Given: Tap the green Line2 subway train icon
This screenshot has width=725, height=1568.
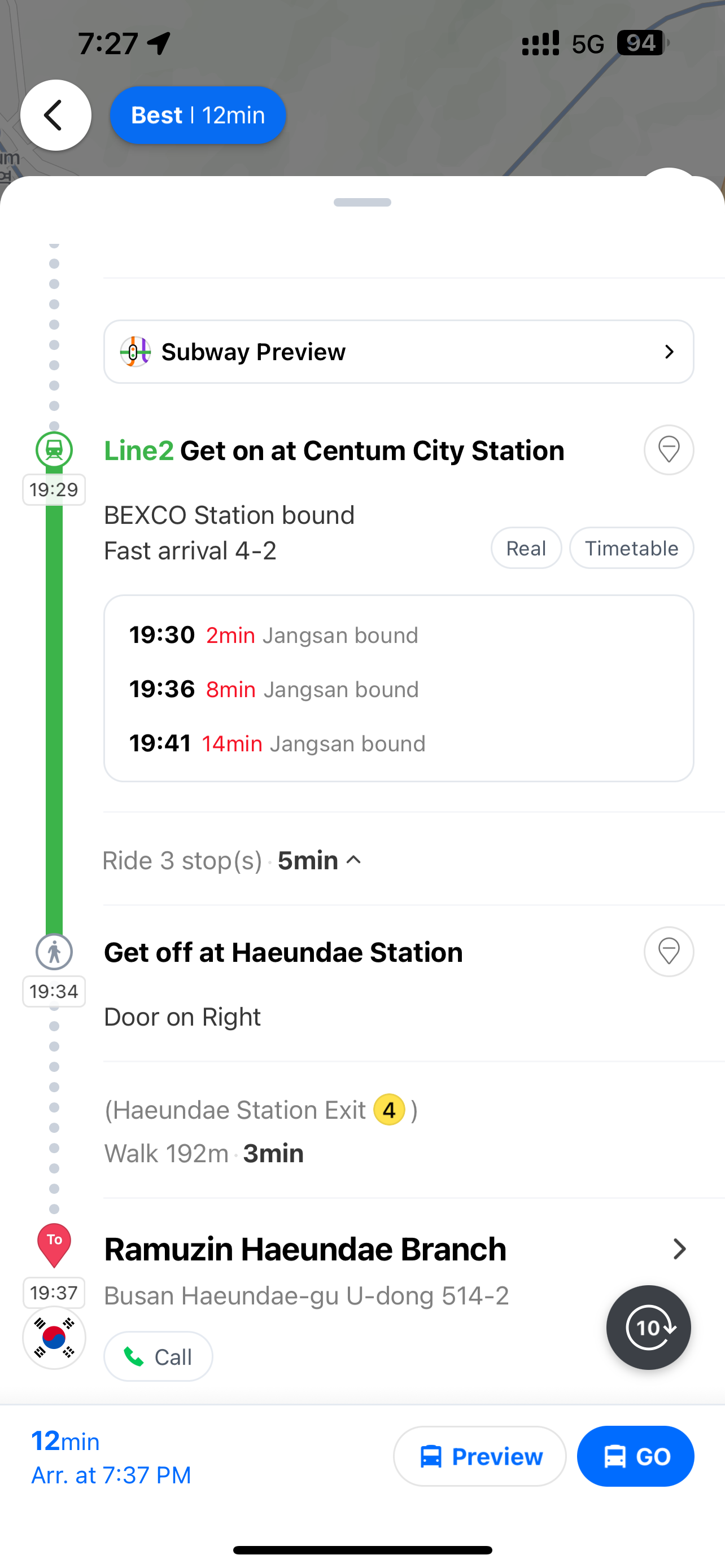Looking at the screenshot, I should [x=54, y=450].
